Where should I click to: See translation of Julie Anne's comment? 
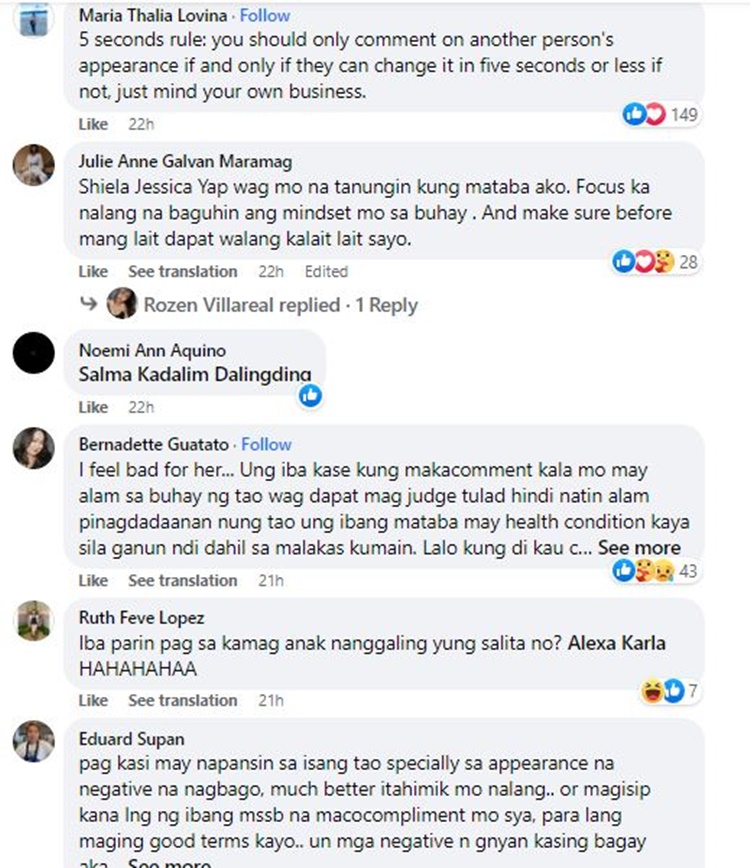coord(183,271)
